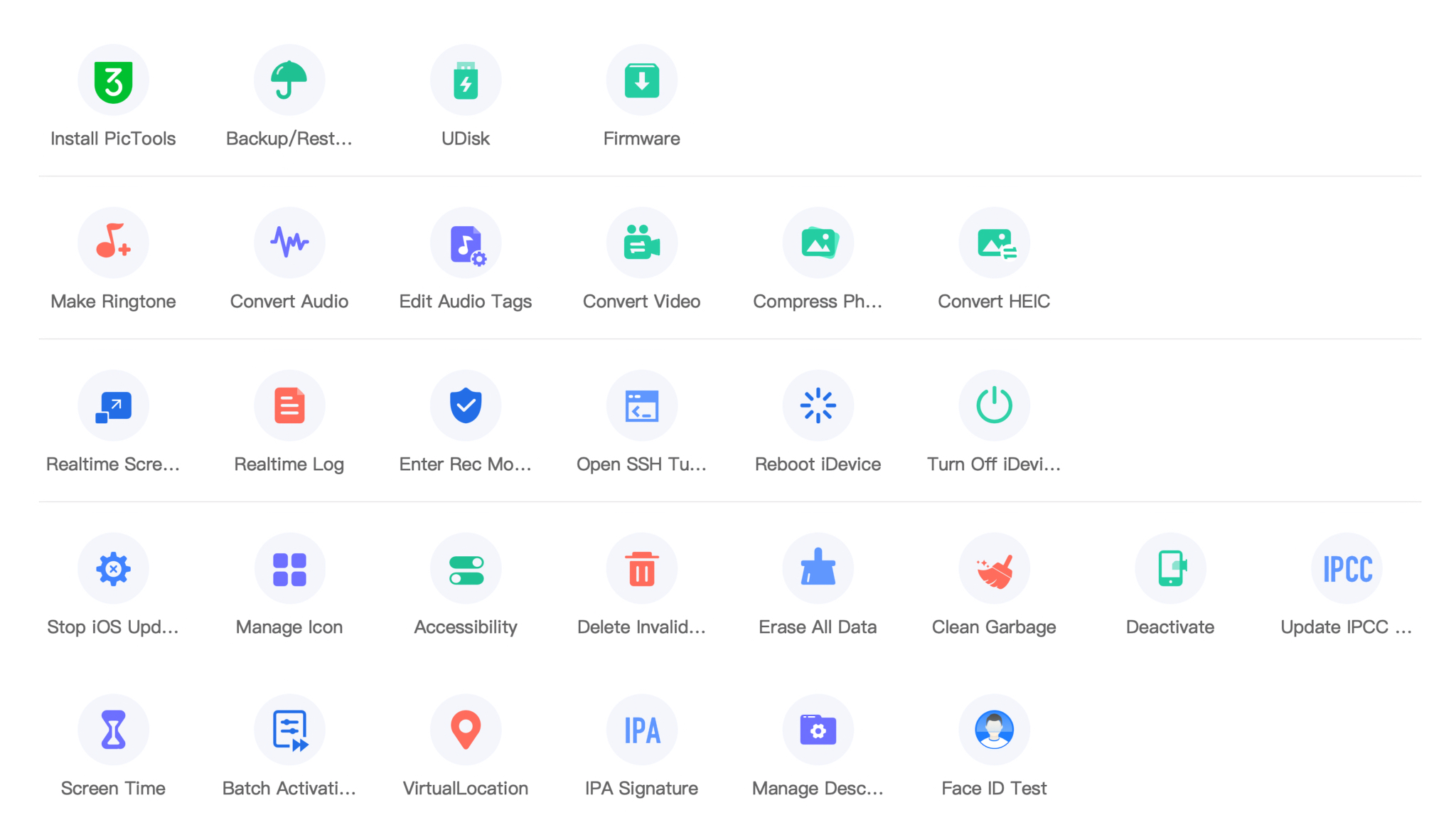Launch the Clean Garbage brush icon
This screenshot has height=820, width=1456.
pos(995,568)
